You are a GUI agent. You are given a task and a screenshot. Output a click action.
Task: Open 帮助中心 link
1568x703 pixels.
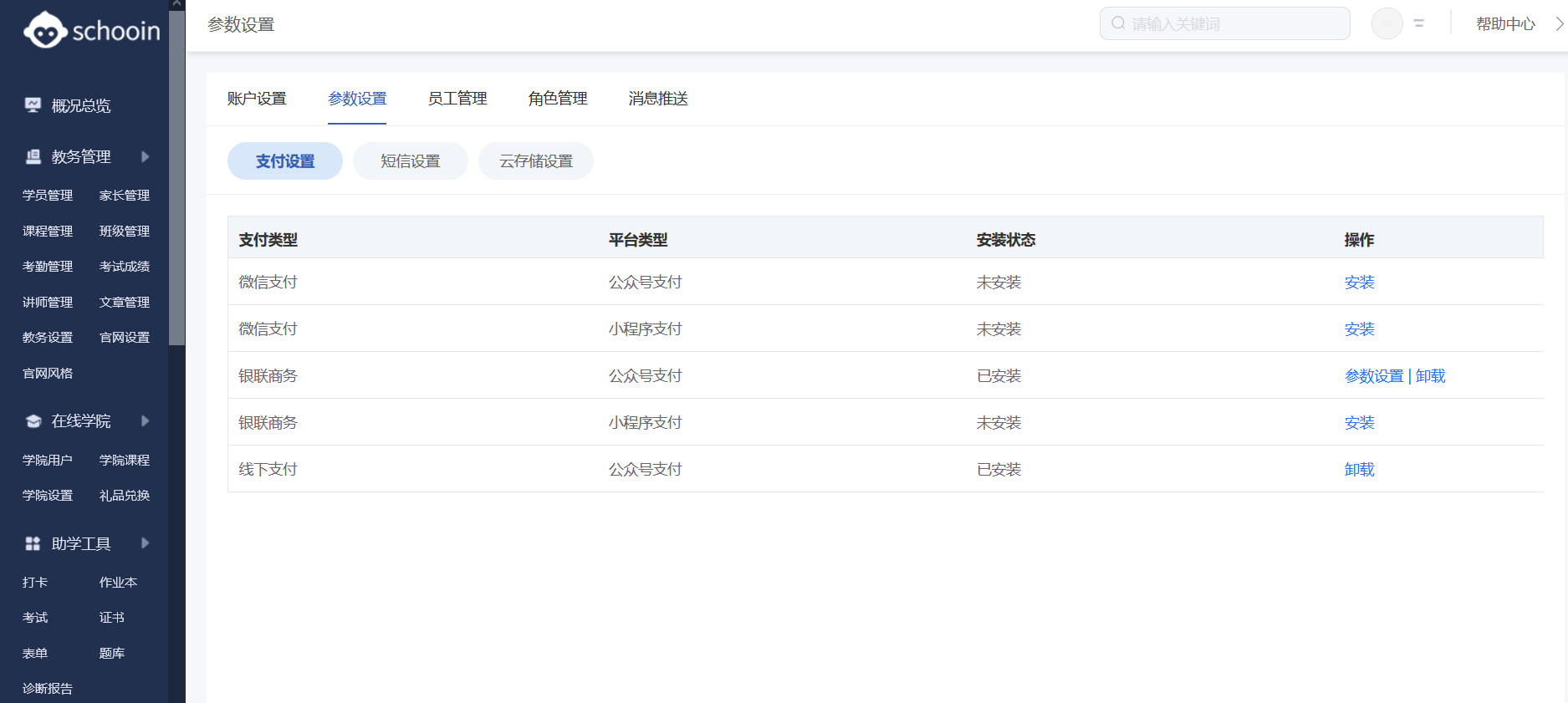(x=1505, y=24)
